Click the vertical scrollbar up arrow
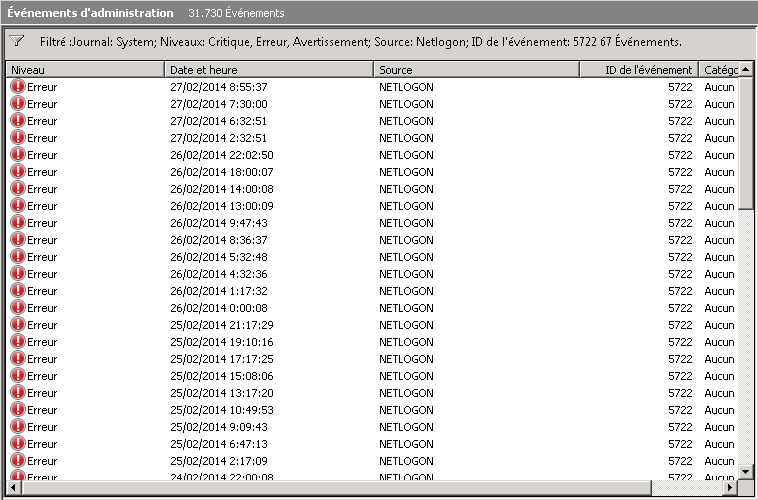Image resolution: width=758 pixels, height=500 pixels. pyautogui.click(x=745, y=69)
